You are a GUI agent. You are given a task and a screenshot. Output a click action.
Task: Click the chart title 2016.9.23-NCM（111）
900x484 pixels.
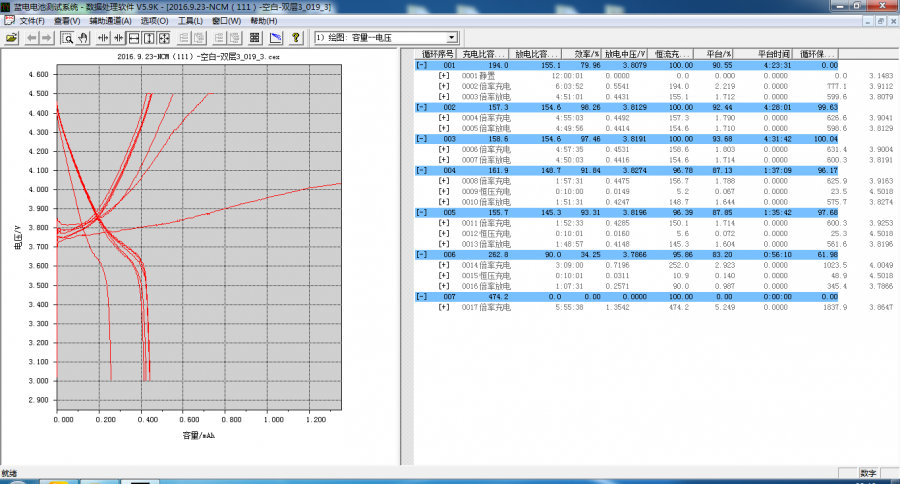click(x=198, y=57)
